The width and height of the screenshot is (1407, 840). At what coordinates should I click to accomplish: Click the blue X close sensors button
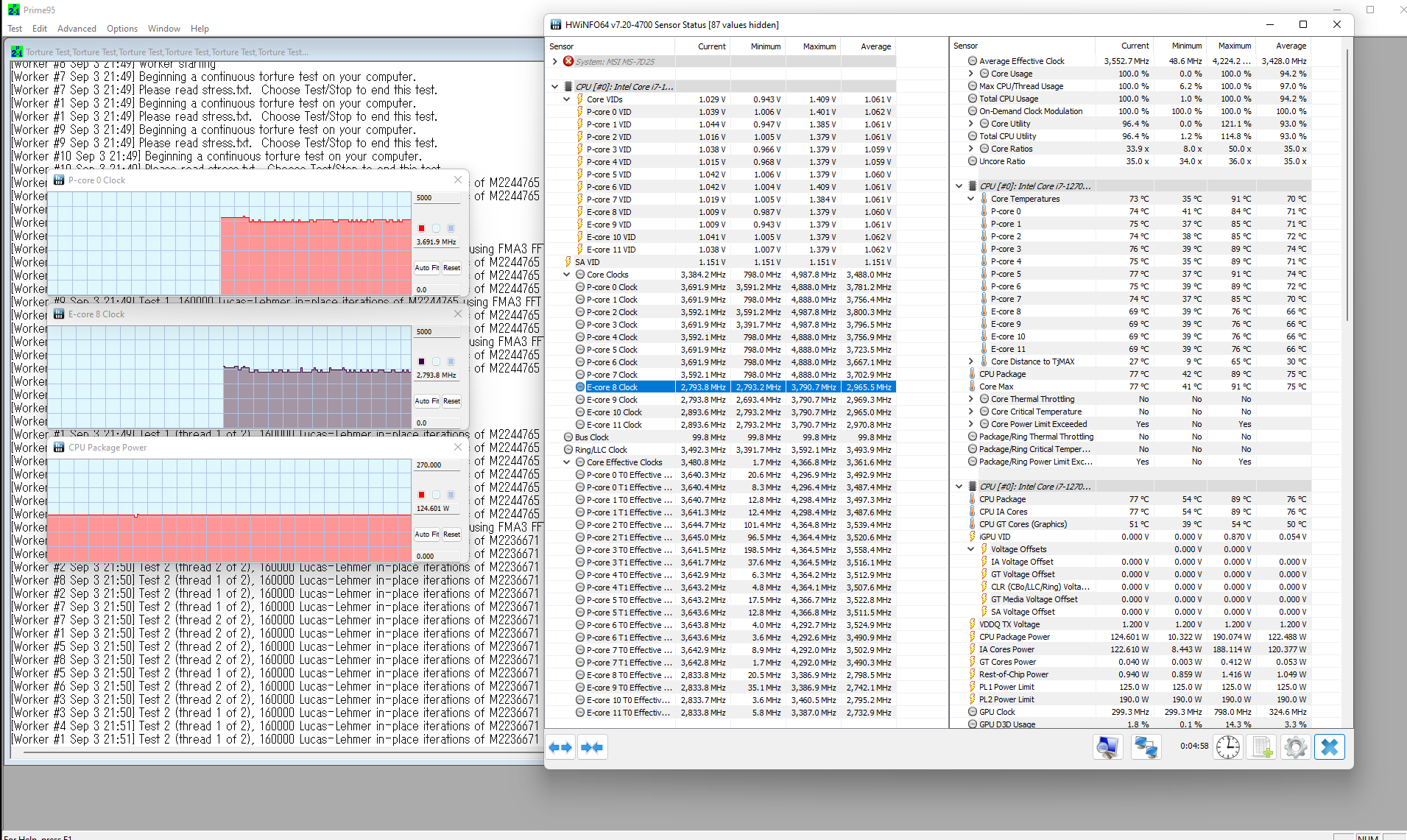pyautogui.click(x=1330, y=747)
